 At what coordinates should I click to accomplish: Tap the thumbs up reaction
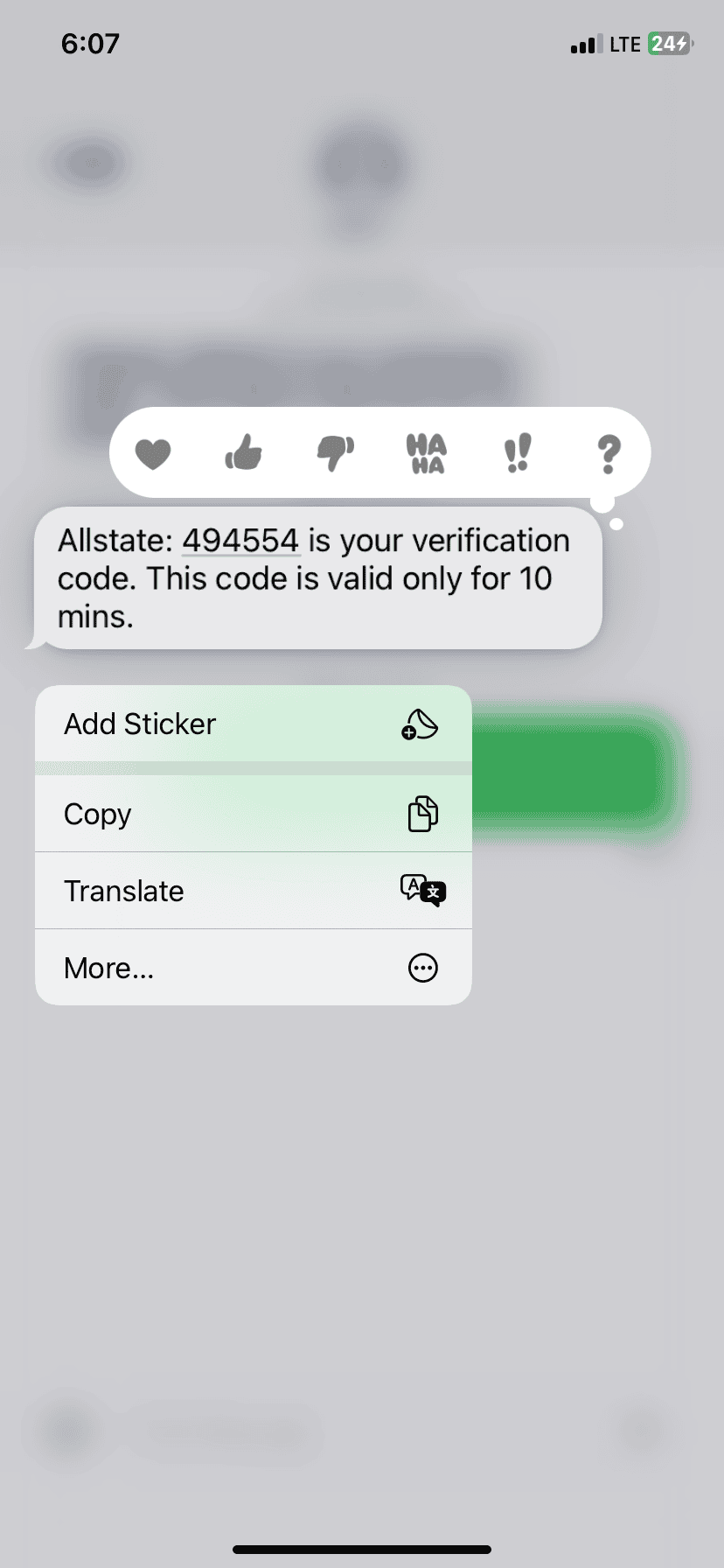click(x=243, y=452)
